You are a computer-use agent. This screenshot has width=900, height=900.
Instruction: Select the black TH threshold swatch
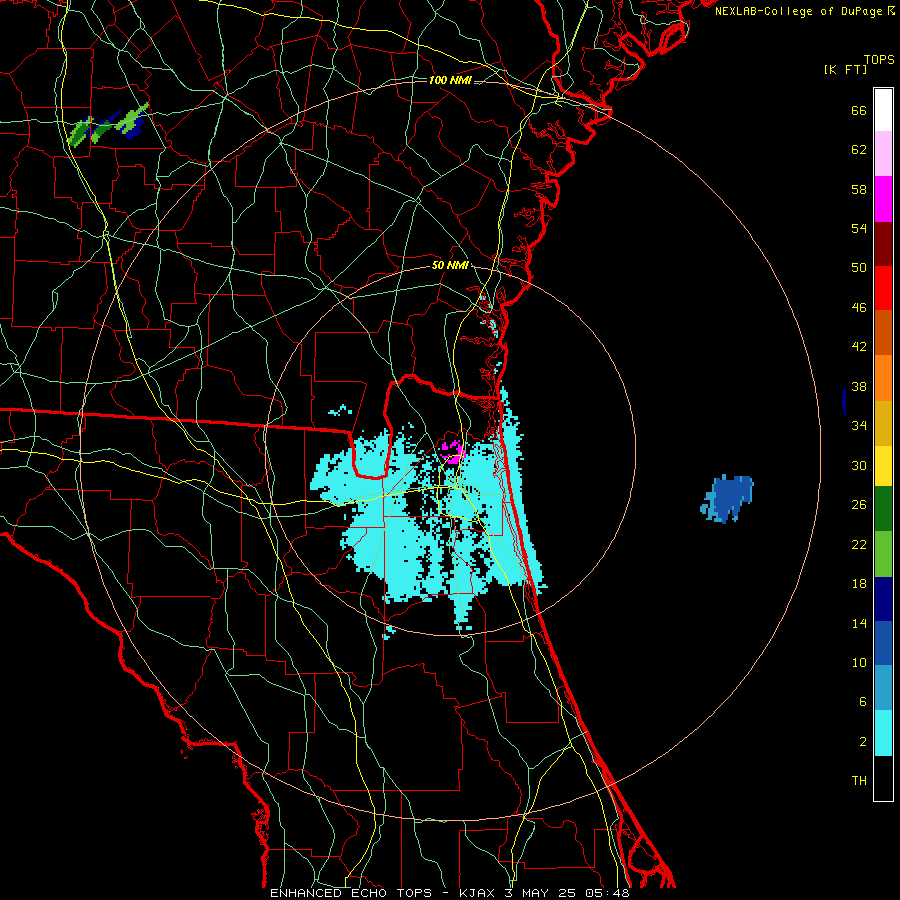(883, 778)
